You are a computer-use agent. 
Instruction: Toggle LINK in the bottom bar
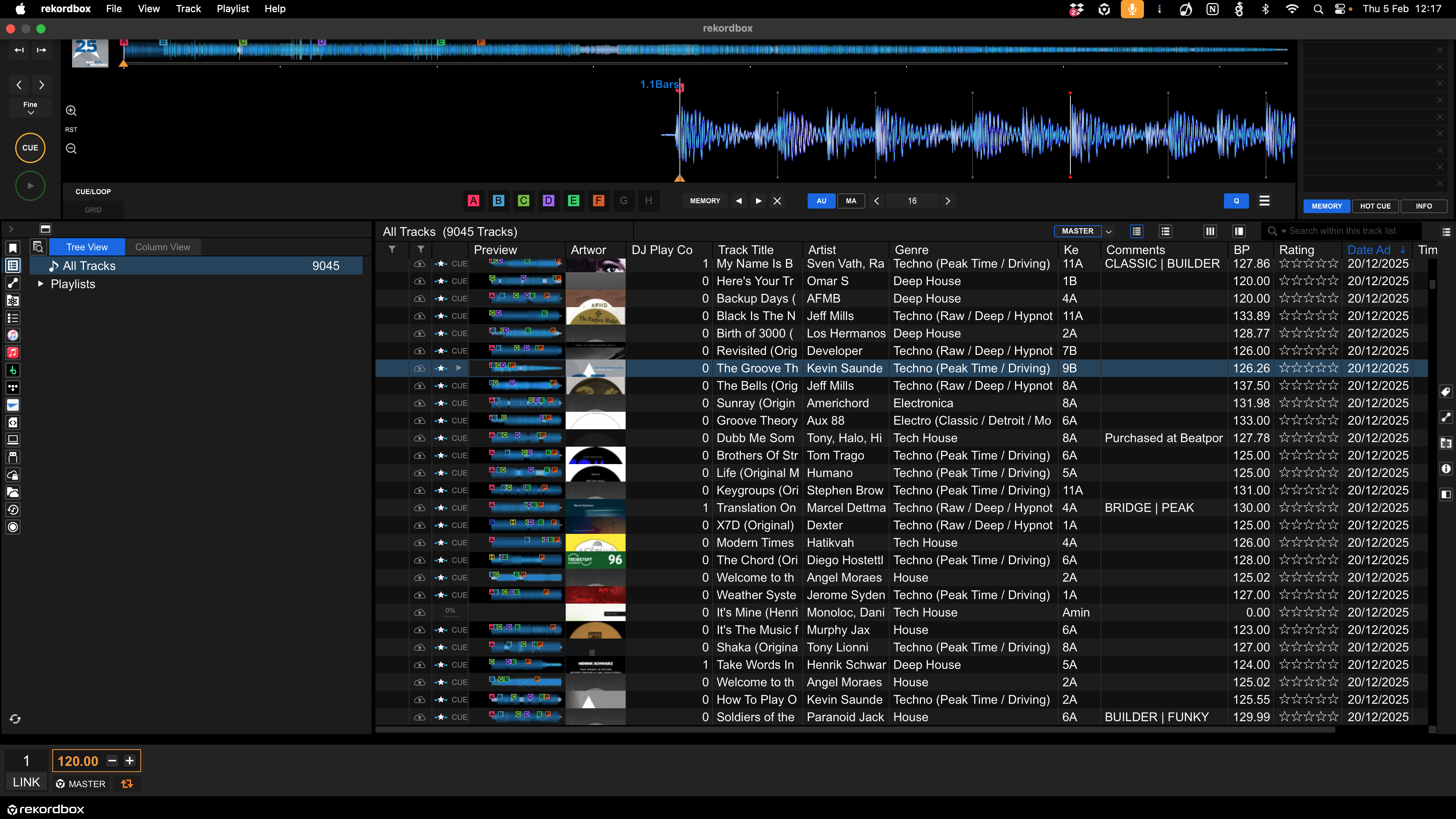coord(26,782)
